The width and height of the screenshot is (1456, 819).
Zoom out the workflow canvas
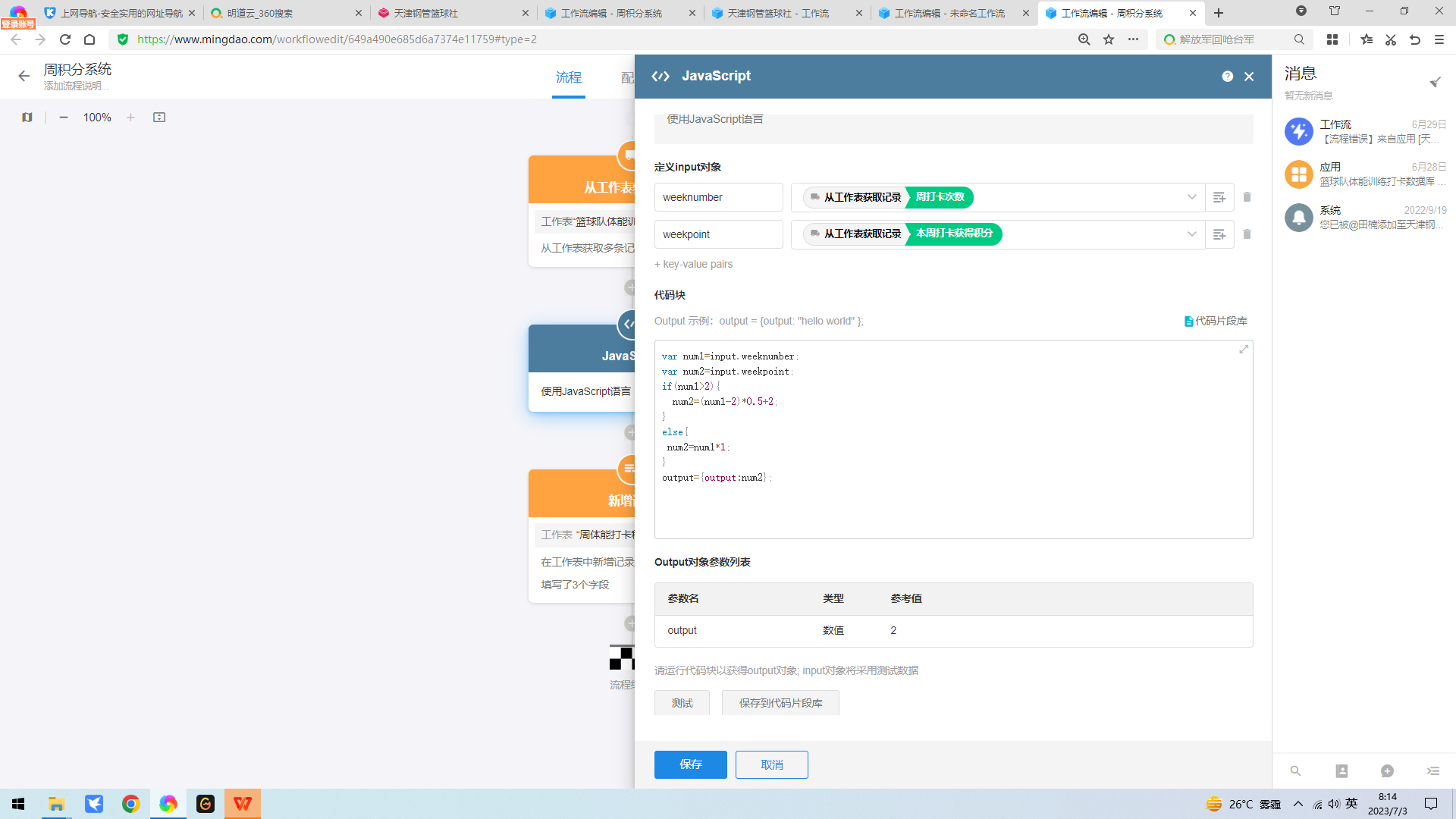64,118
